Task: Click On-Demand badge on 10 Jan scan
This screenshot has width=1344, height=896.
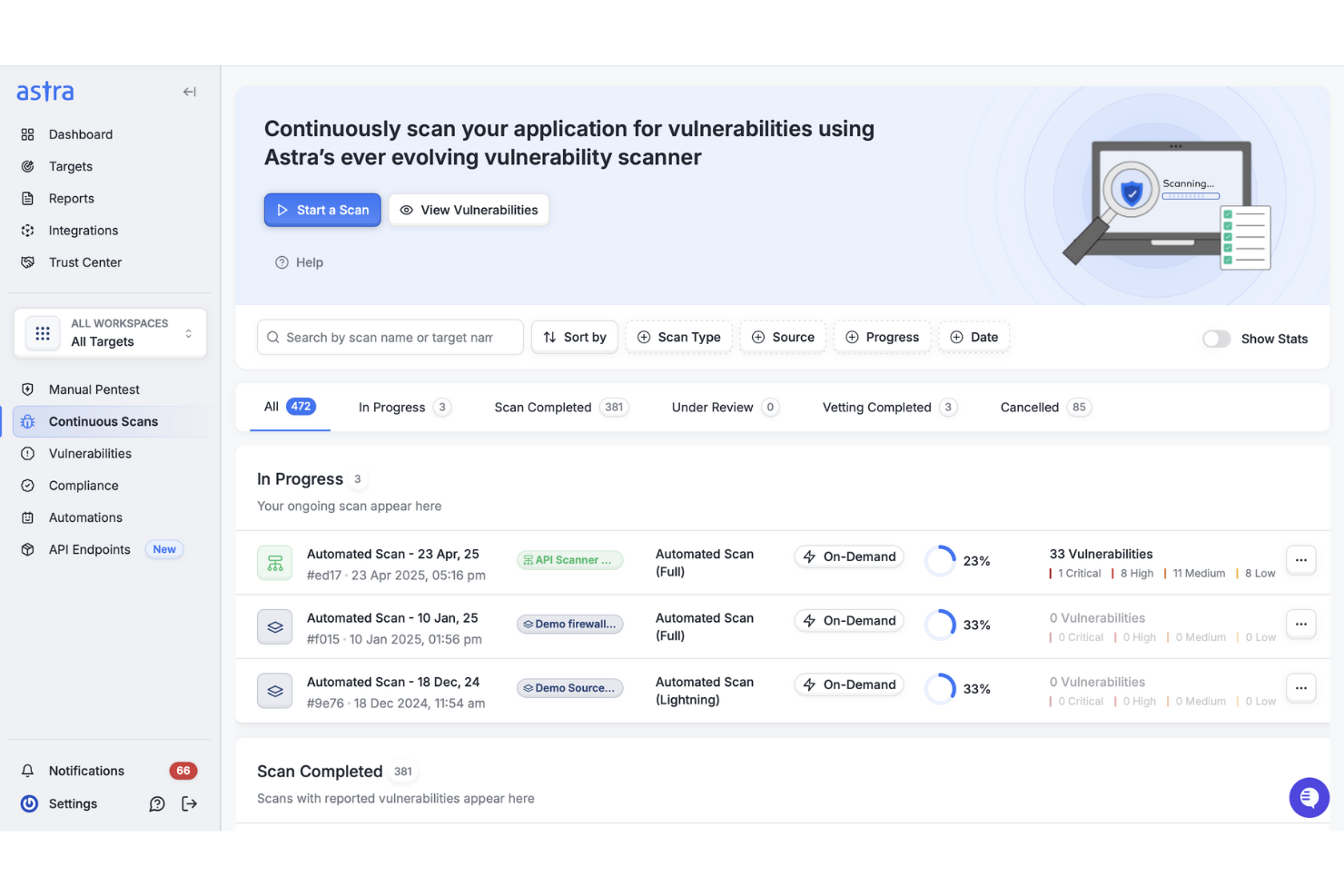Action: (x=849, y=621)
